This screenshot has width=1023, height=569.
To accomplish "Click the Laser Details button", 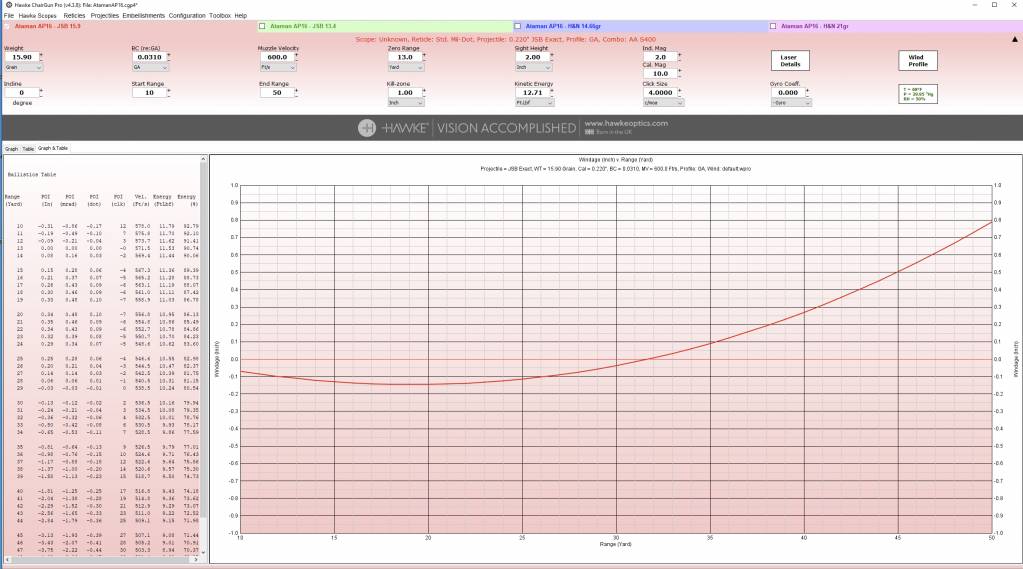I will (x=790, y=61).
